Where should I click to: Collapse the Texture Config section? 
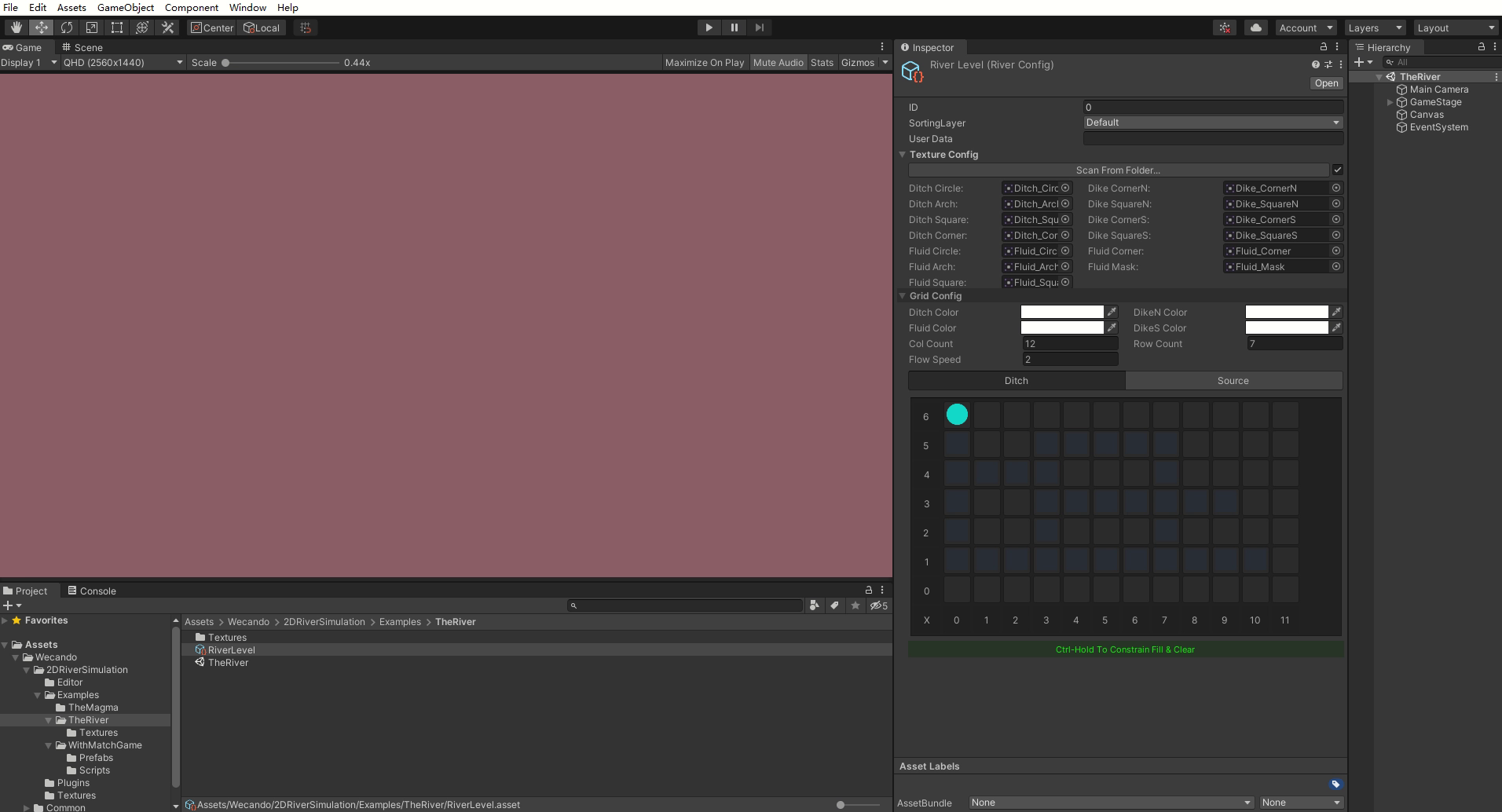pos(903,155)
